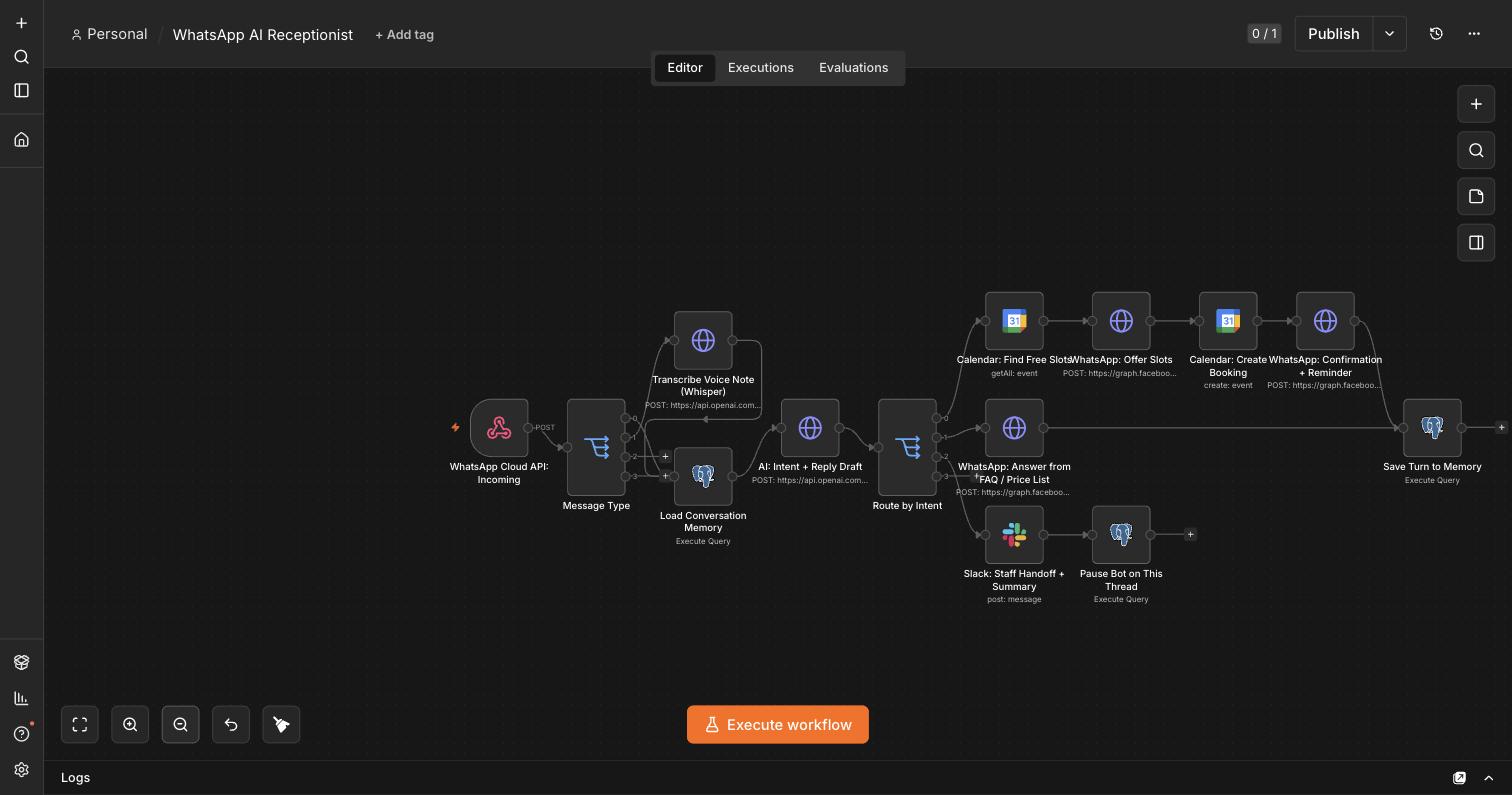
Task: Open settings gear in left sidebar
Action: pyautogui.click(x=21, y=770)
